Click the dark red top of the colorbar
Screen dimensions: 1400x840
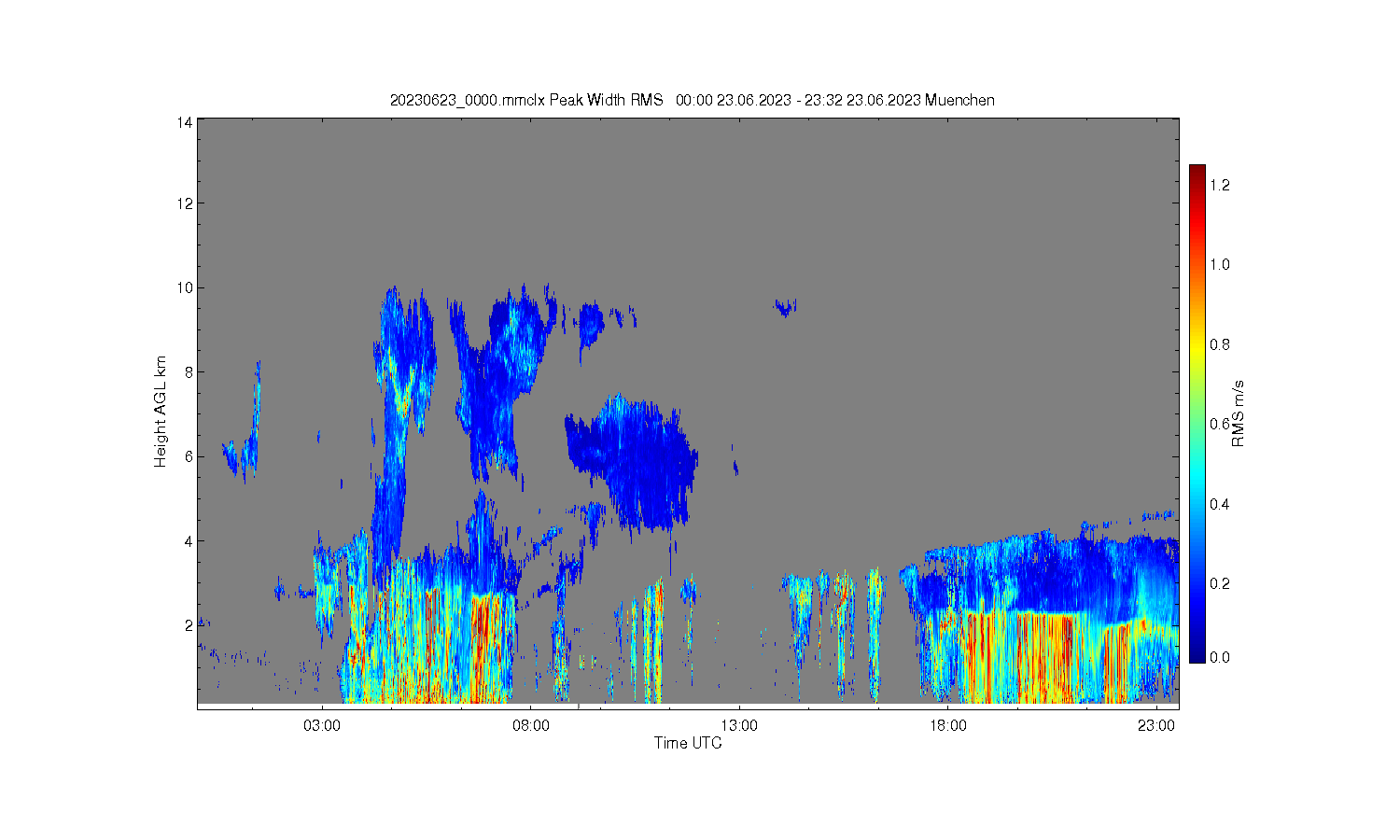coord(1197,174)
